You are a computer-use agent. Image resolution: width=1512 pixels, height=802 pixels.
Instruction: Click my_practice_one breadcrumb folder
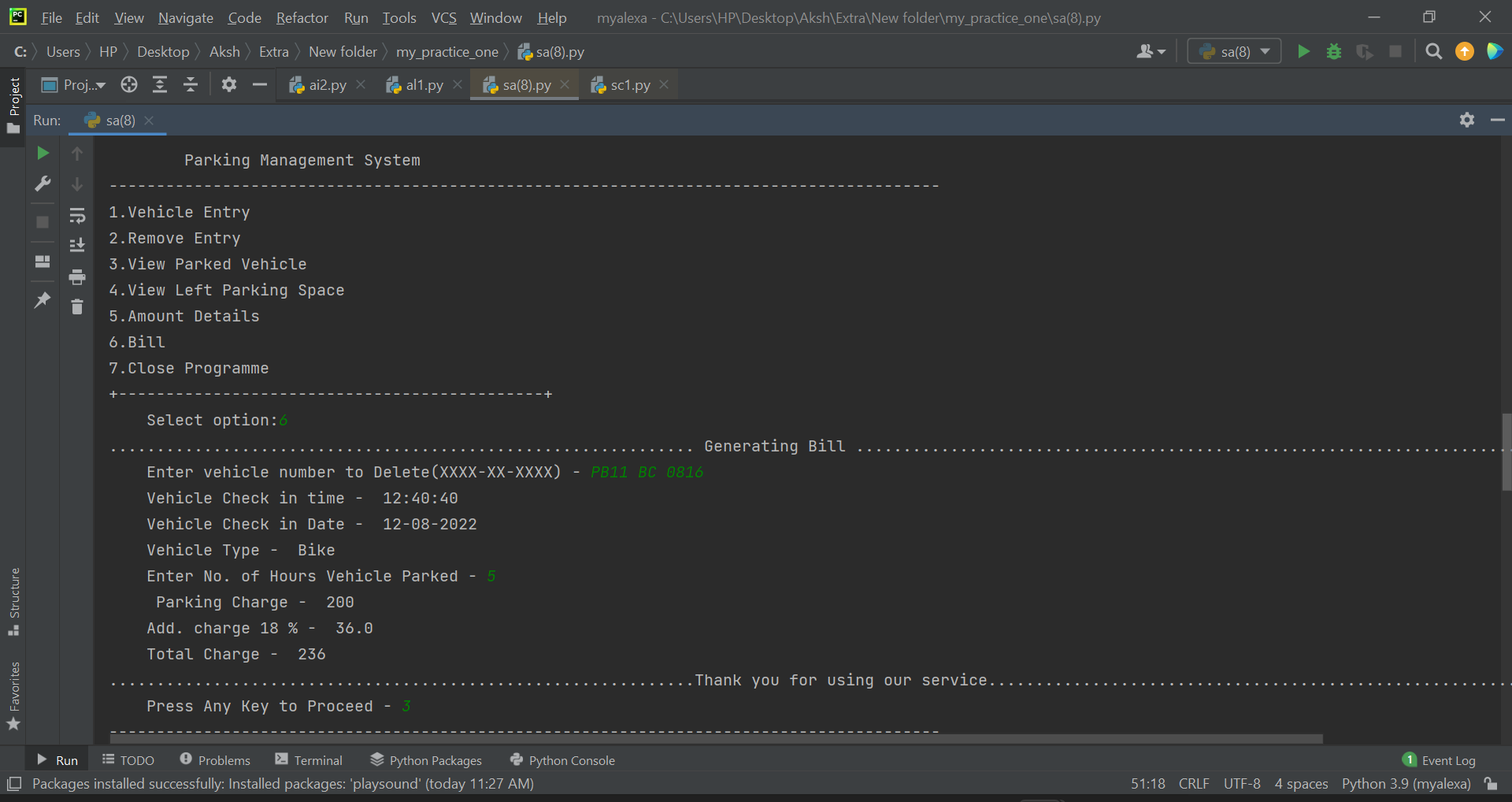447,52
